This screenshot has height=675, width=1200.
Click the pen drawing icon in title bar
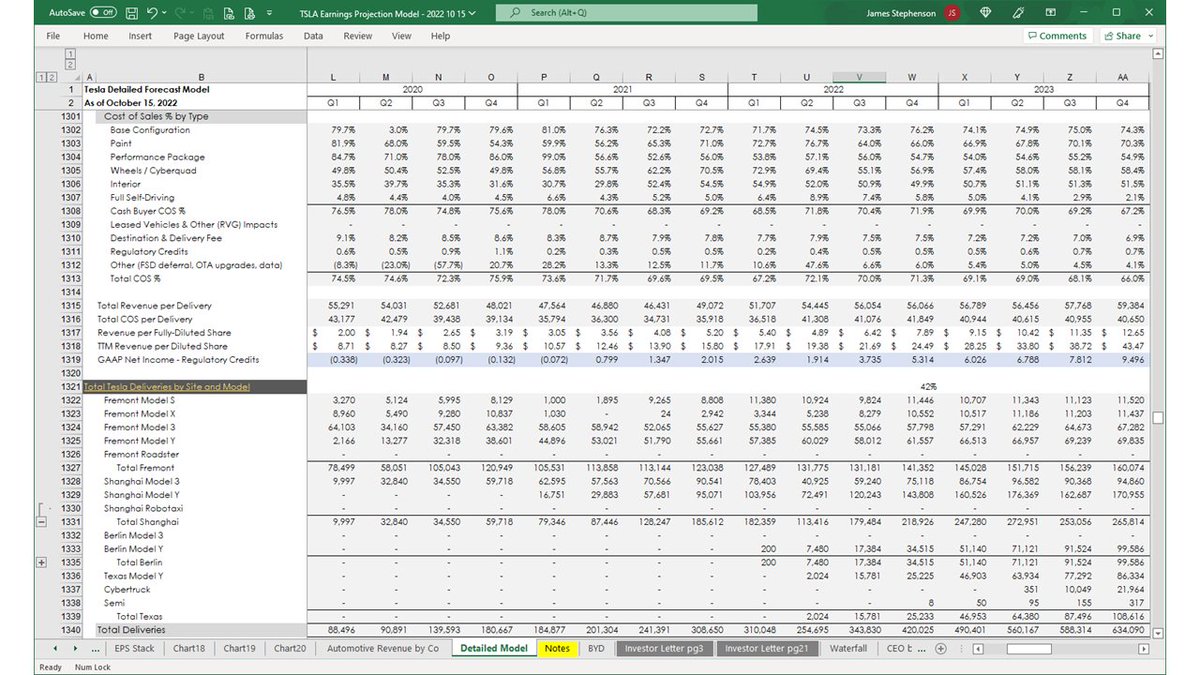click(x=1018, y=13)
